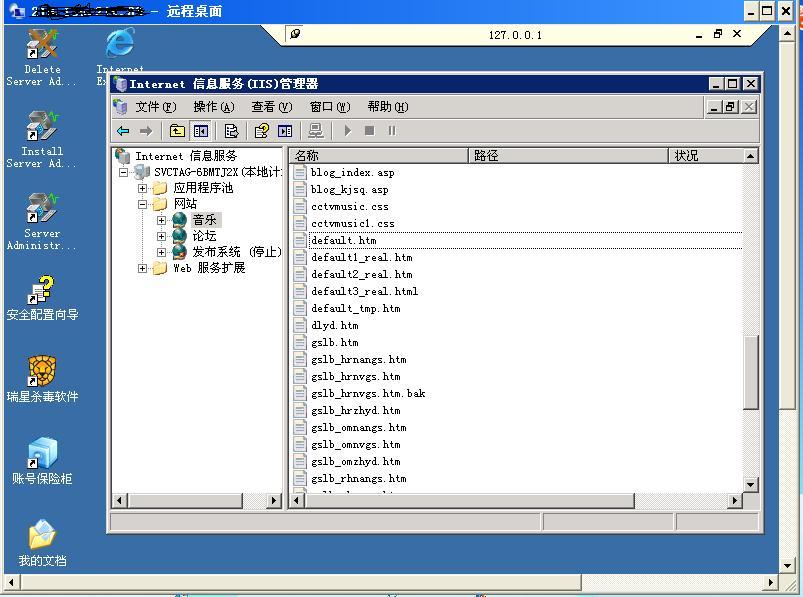Expand the 应用程序池 node
This screenshot has height=597, width=803.
pyautogui.click(x=142, y=188)
